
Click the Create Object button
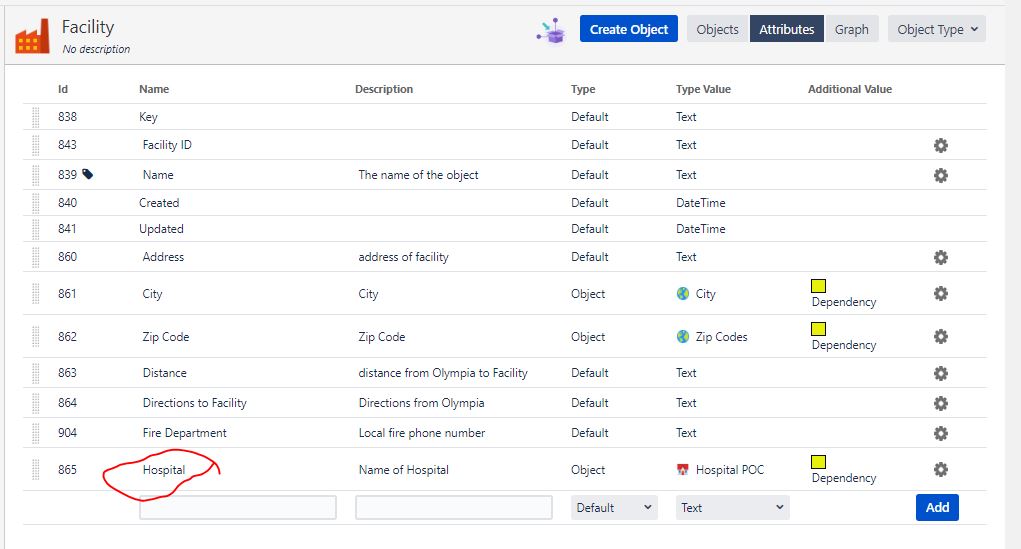pos(629,29)
